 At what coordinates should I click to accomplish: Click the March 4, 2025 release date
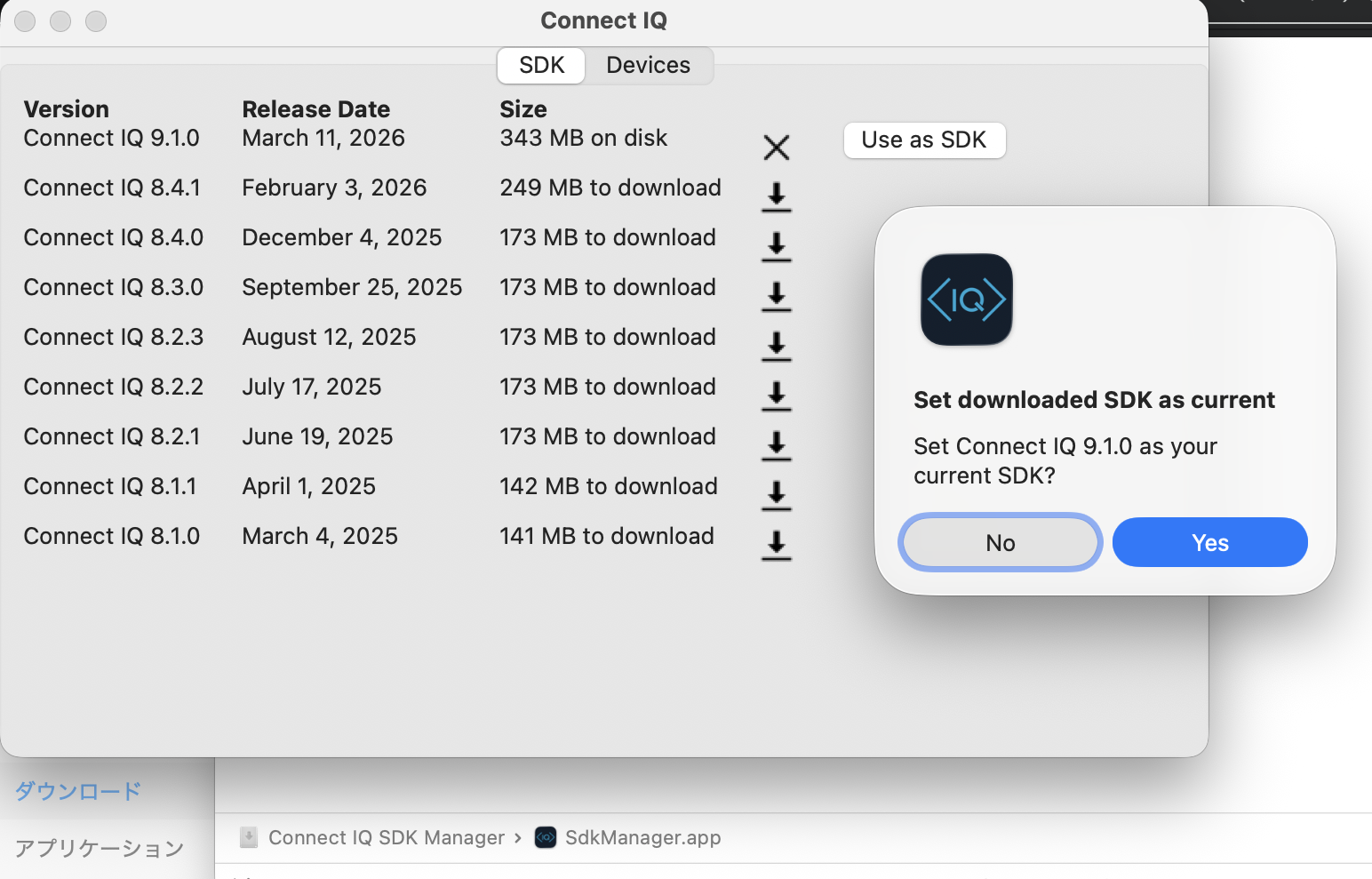[x=320, y=536]
